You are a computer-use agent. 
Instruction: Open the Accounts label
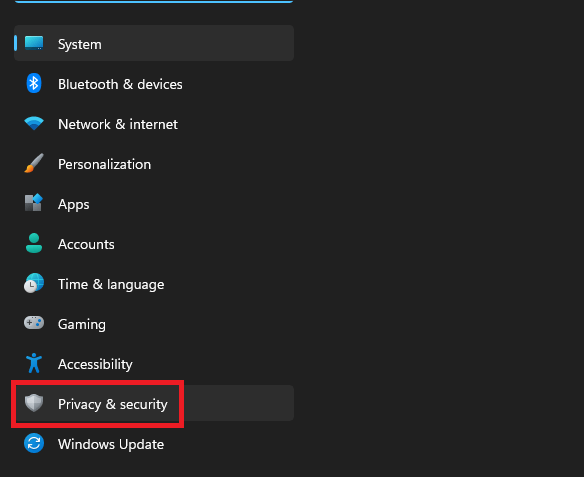pyautogui.click(x=86, y=244)
